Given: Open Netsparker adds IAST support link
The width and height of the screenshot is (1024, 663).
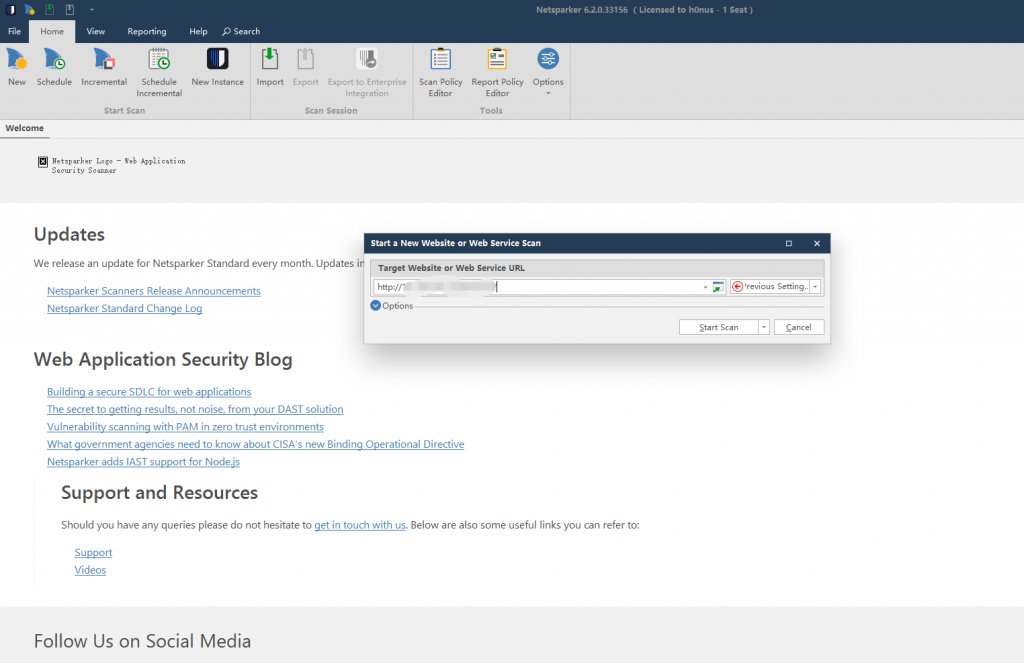Looking at the screenshot, I should click(x=143, y=462).
